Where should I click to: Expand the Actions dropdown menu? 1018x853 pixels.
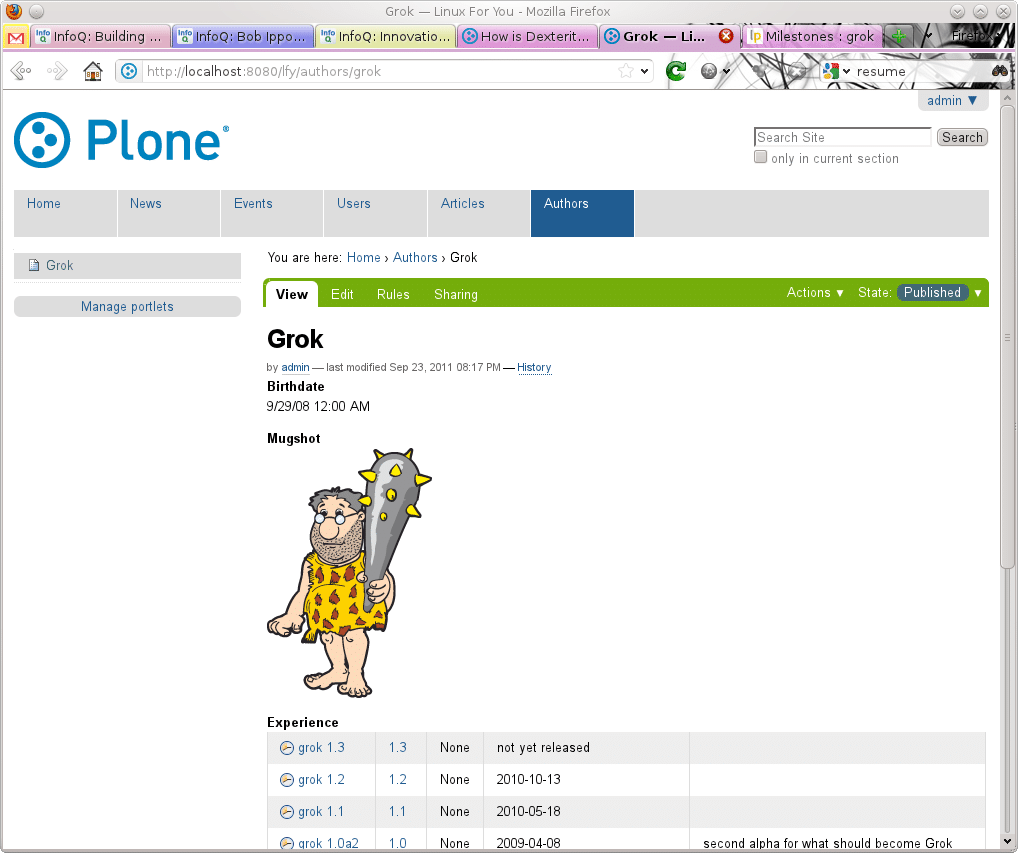click(815, 293)
